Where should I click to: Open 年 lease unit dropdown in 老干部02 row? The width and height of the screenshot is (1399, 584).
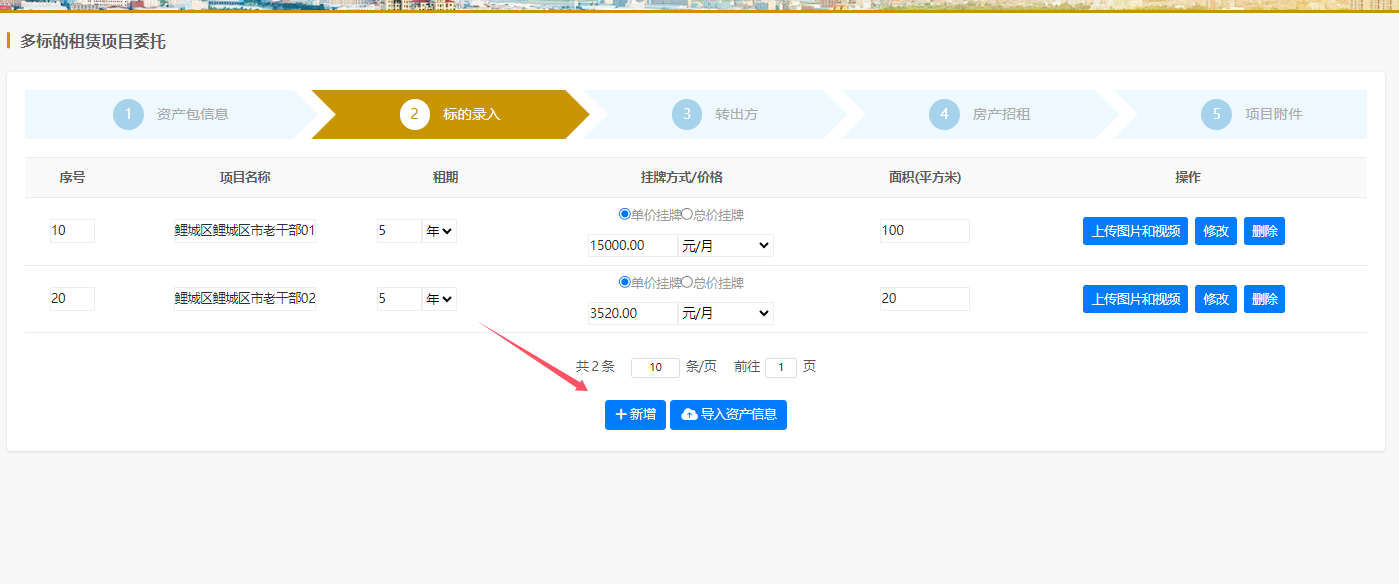[x=440, y=298]
